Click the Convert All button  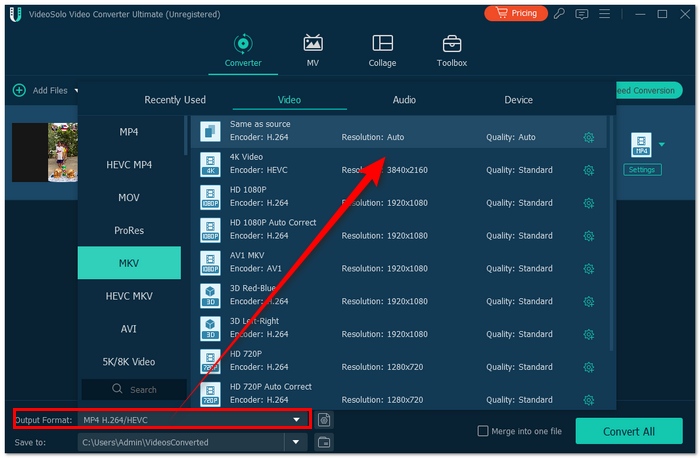coord(629,431)
